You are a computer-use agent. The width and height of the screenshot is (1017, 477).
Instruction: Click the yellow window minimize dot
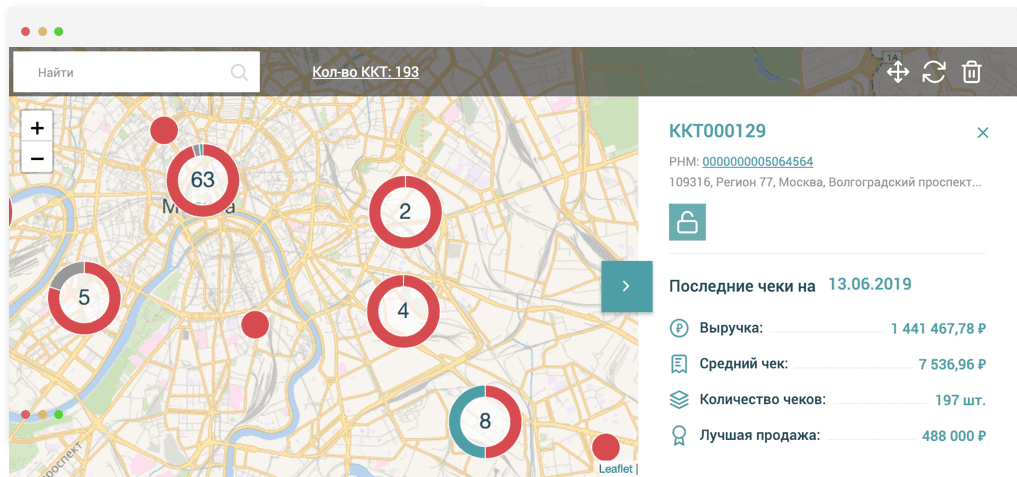click(42, 31)
